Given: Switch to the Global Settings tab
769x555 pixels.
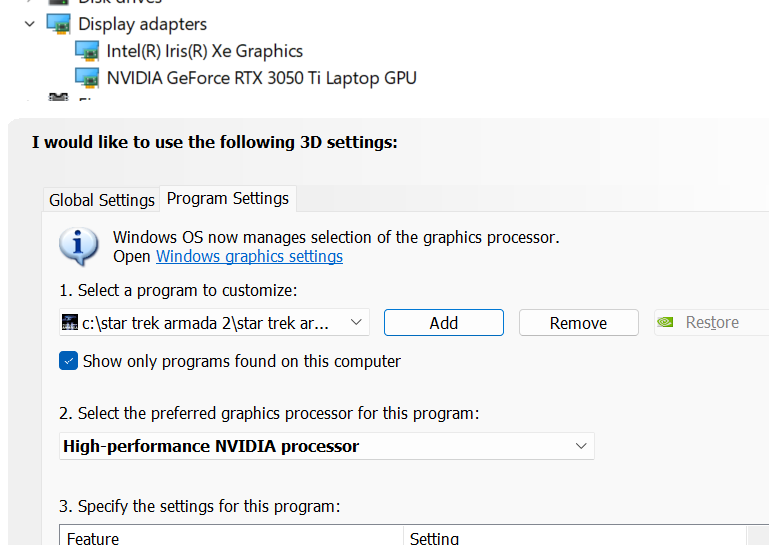Looking at the screenshot, I should click(102, 200).
